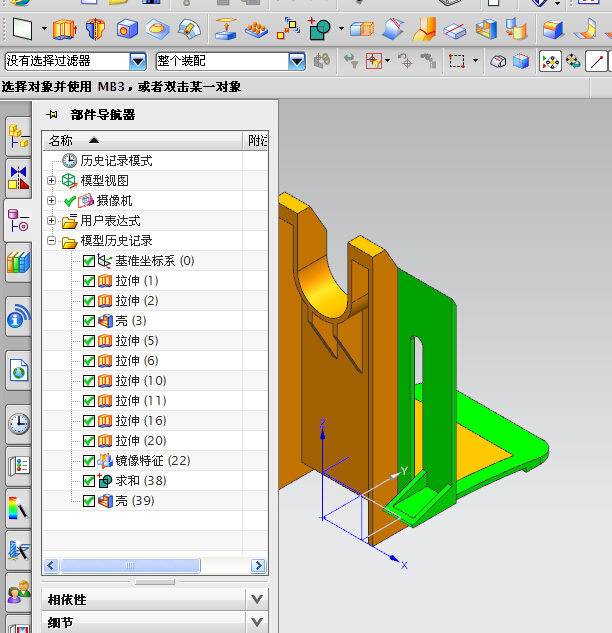
Task: Disable the 基准坐标系 (0) checkbox
Action: 89,261
